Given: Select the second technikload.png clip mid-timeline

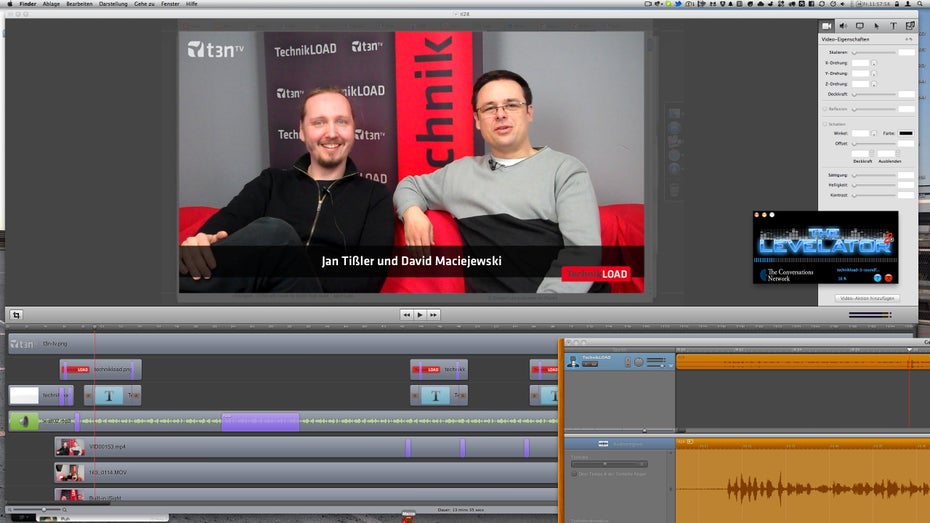Looking at the screenshot, I should coord(439,369).
